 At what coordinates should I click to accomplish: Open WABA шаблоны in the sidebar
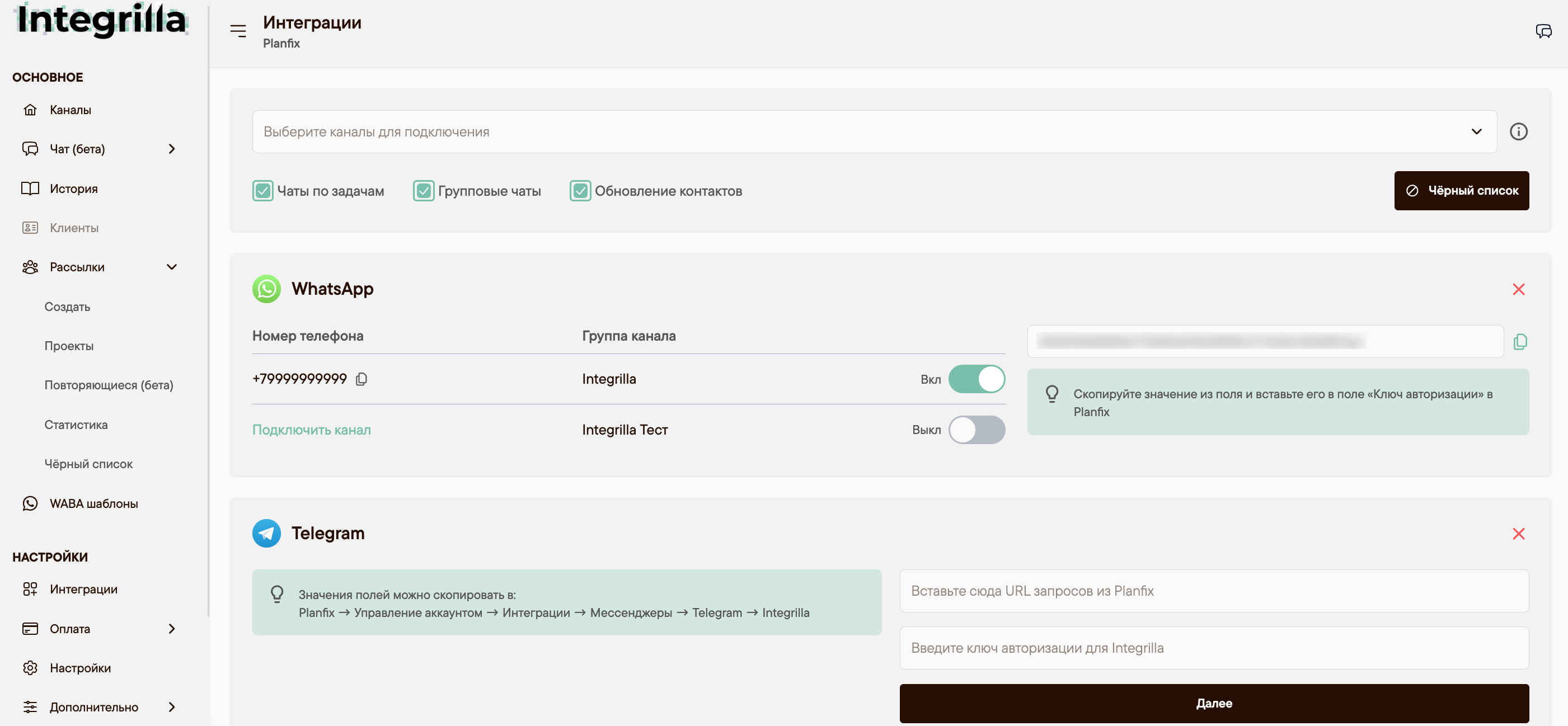94,503
